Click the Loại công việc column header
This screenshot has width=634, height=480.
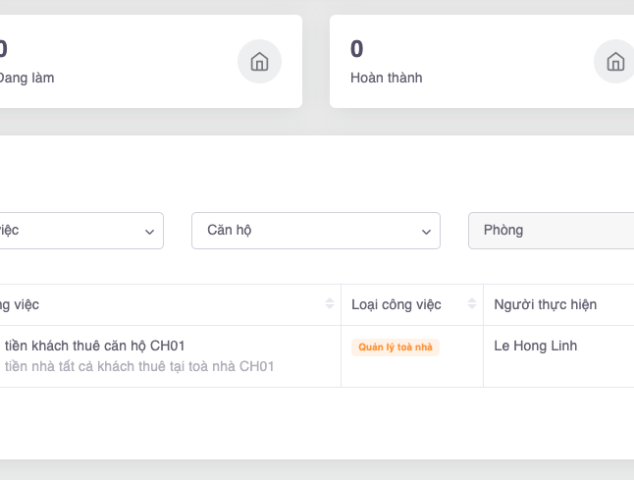pyautogui.click(x=396, y=305)
